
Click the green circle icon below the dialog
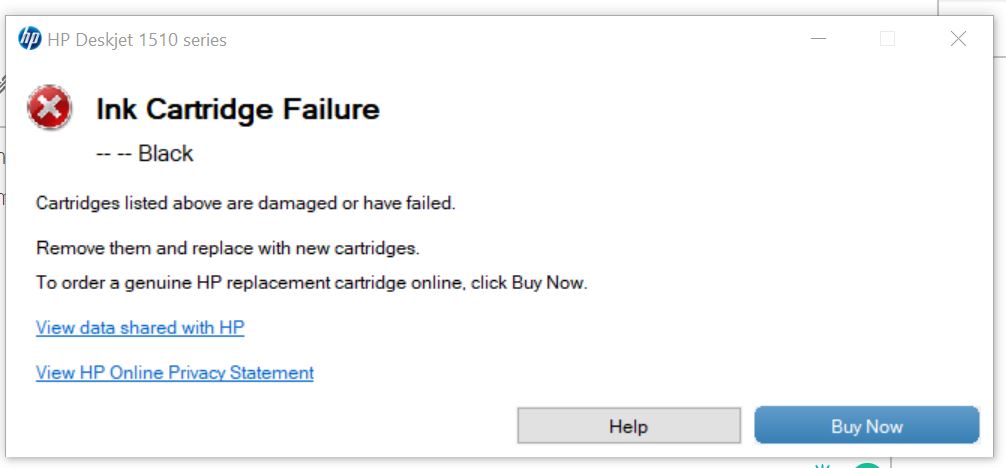(867, 465)
